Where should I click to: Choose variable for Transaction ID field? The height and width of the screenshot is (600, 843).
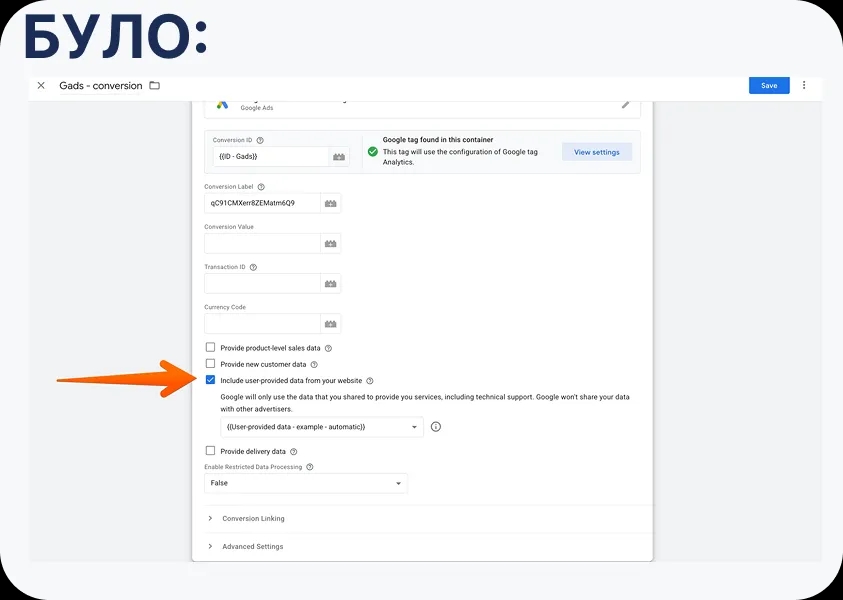pyautogui.click(x=331, y=283)
